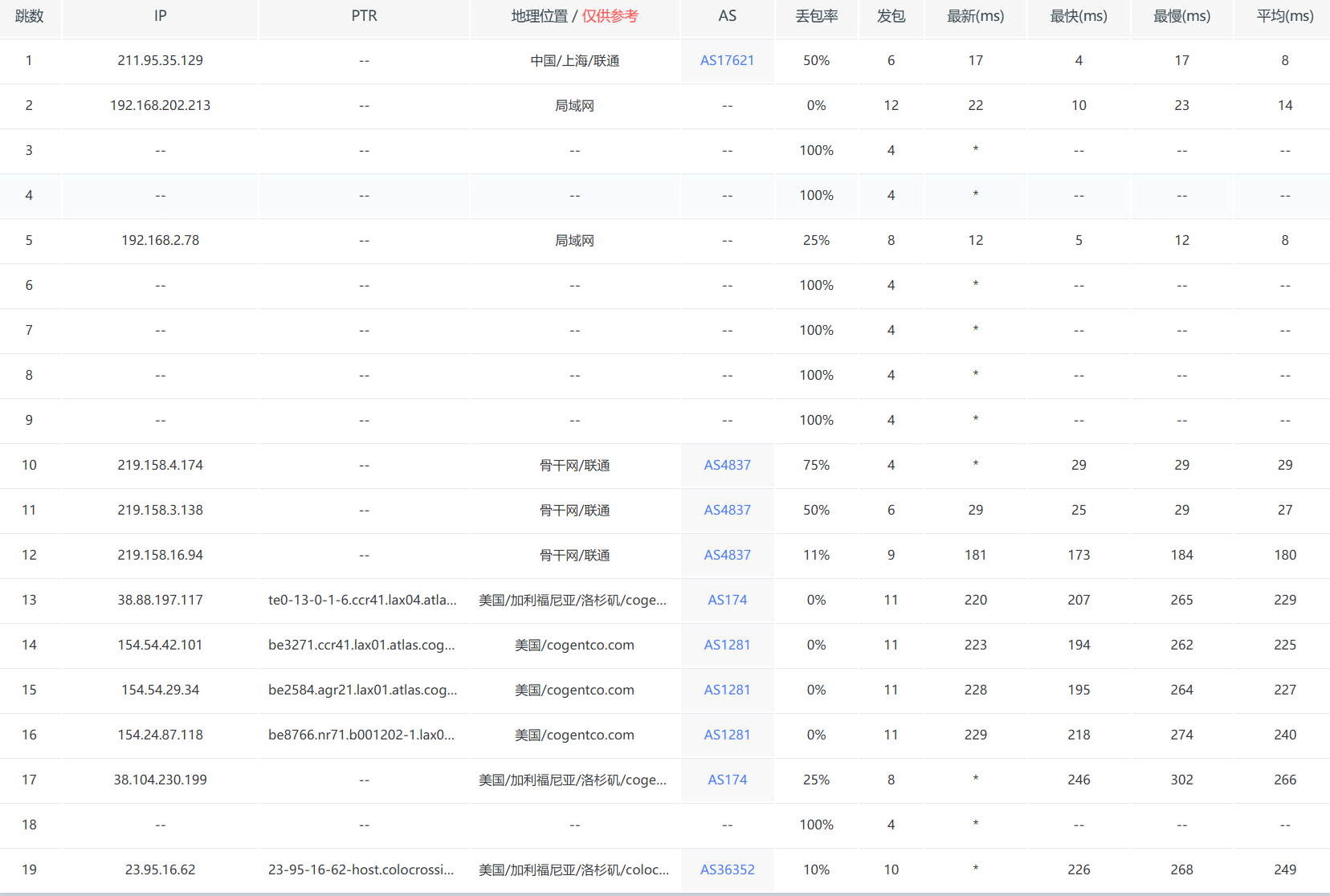Open the AS1281 link for hop 14
Screen dimensions: 1330x896
pos(727,645)
